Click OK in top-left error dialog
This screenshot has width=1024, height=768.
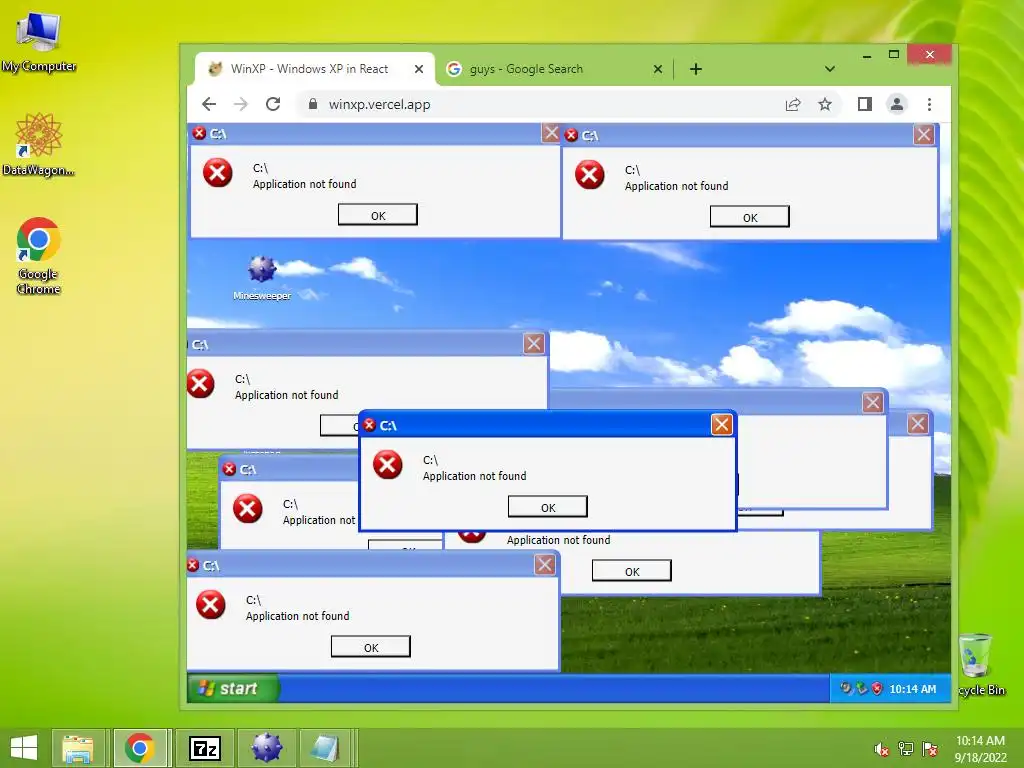(x=377, y=215)
